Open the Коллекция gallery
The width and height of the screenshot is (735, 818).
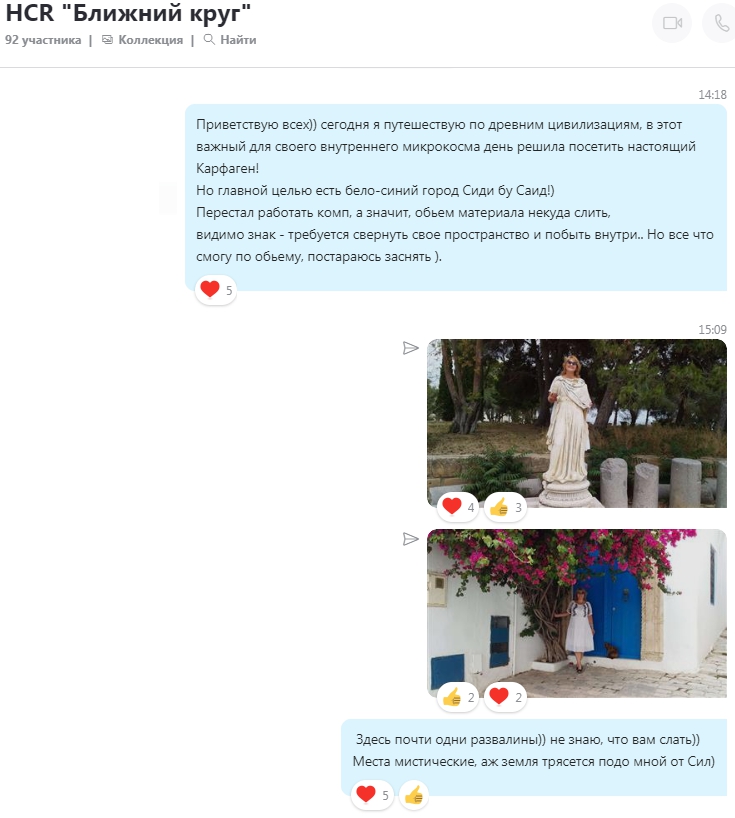(142, 40)
